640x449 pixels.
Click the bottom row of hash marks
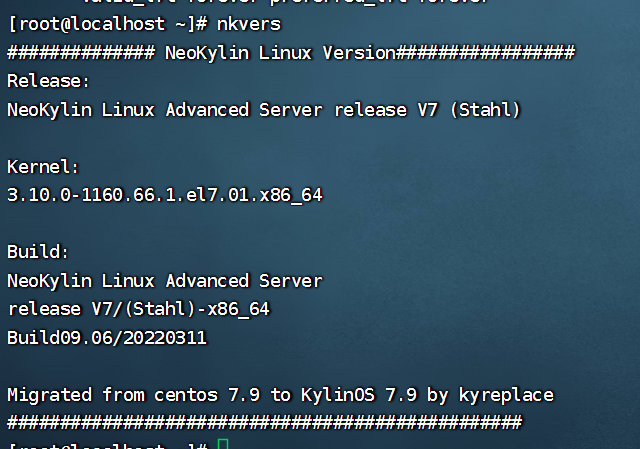264,423
